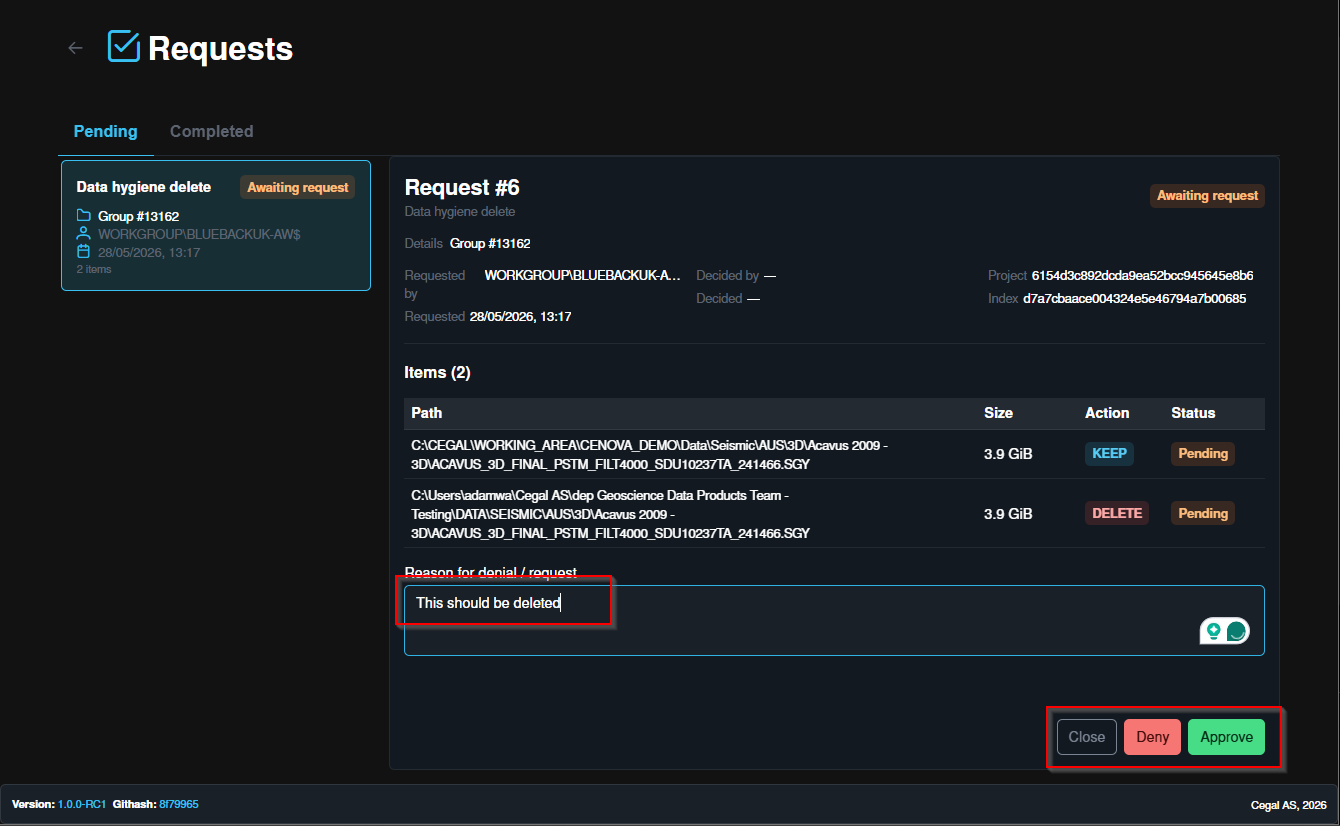Click the Requested by WORKGROUP\BLUEBACKUK-A... value
Screen dimensions: 1340x826
coord(582,275)
